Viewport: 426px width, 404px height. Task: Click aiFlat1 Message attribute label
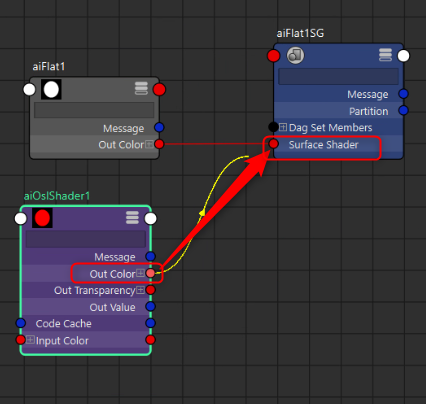pyautogui.click(x=123, y=129)
